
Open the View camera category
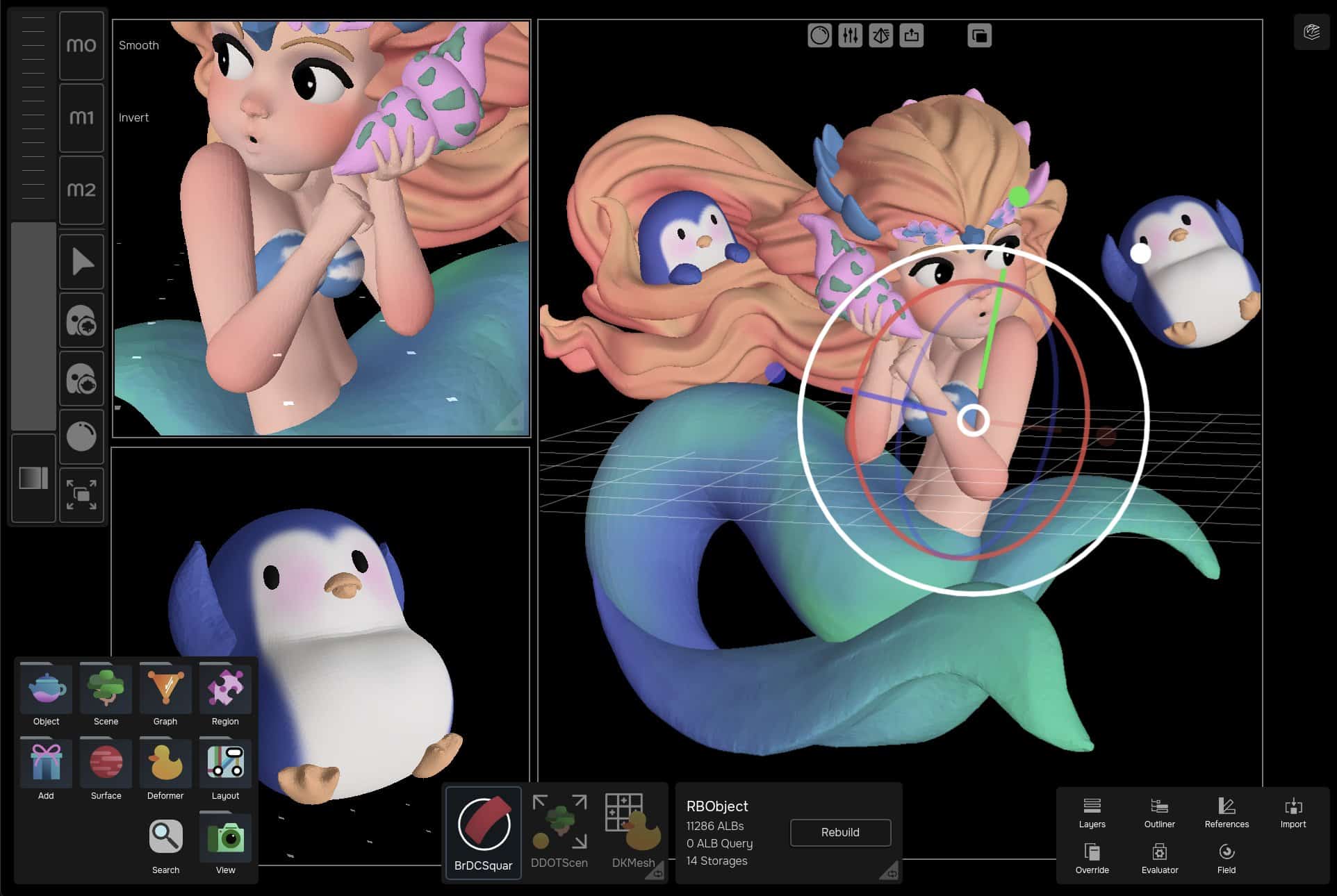click(225, 843)
